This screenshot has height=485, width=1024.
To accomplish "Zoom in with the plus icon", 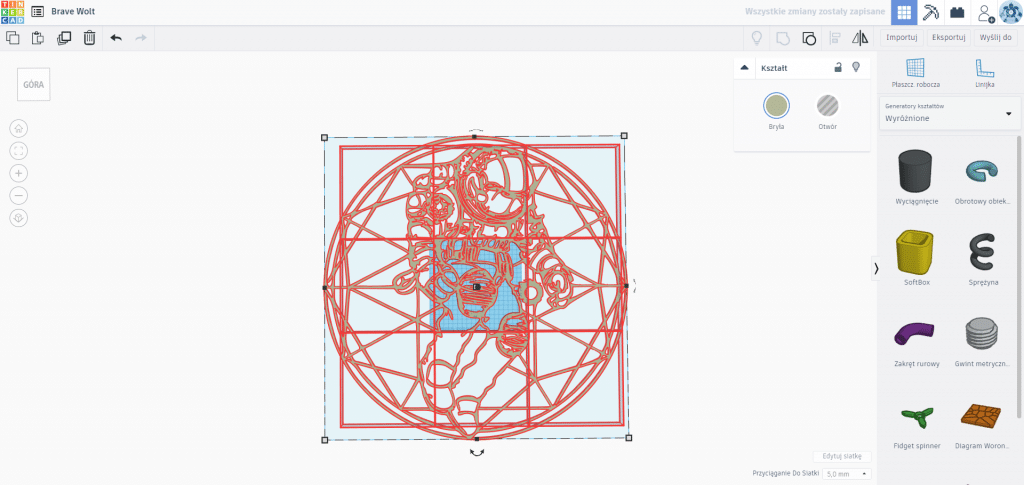I will coord(19,173).
